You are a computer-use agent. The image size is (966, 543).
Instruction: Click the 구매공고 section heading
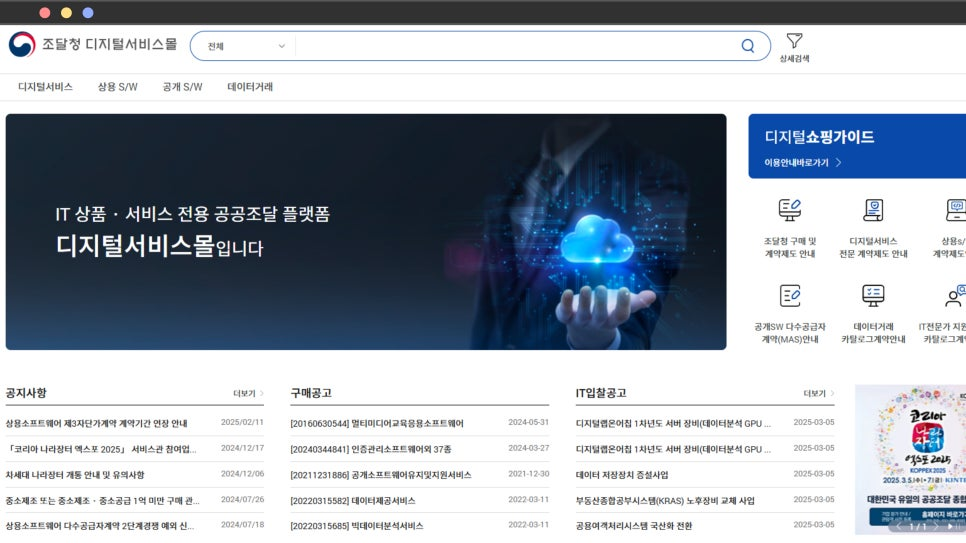(x=311, y=393)
